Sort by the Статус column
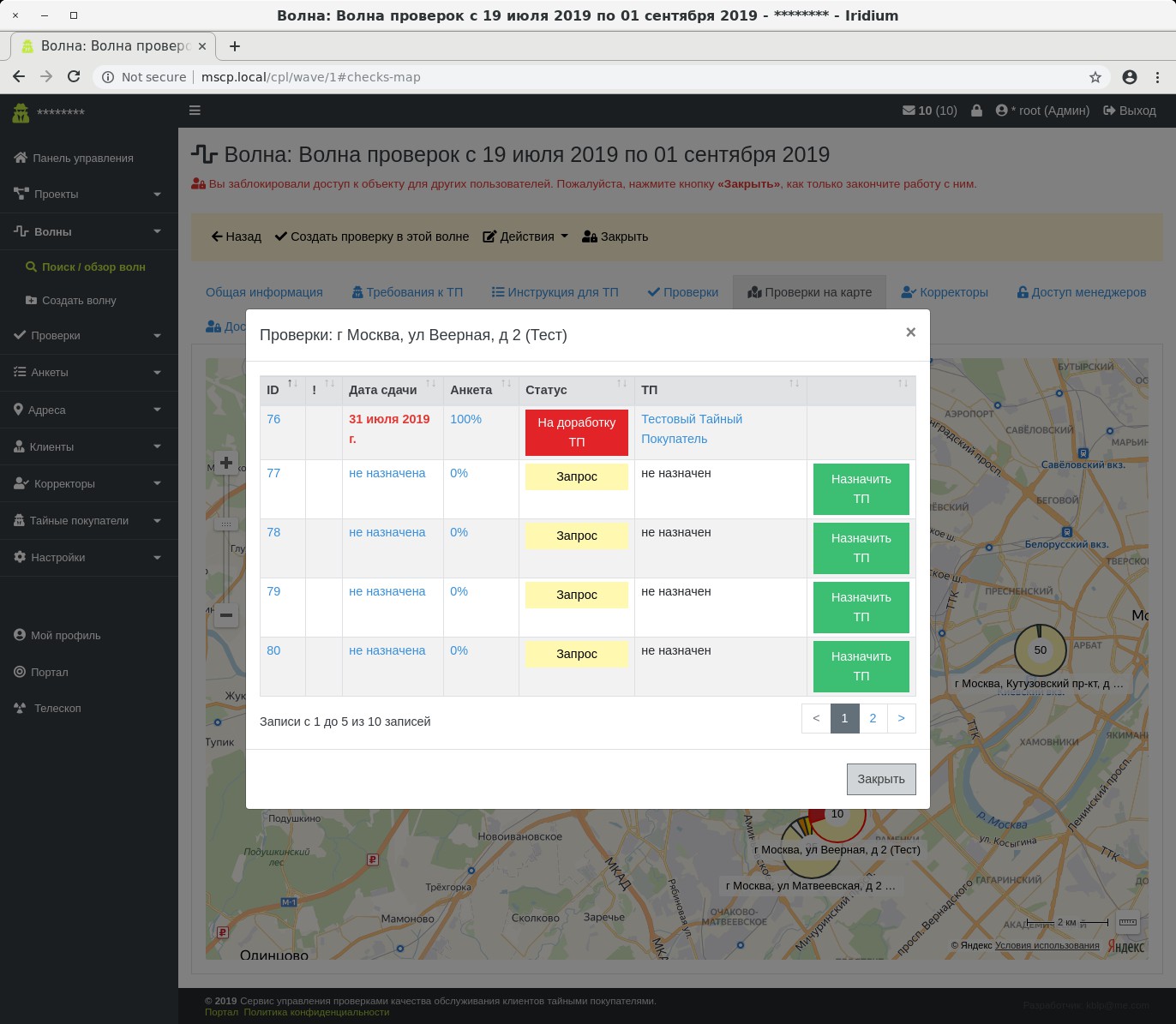The height and width of the screenshot is (1024, 1176). 577,390
